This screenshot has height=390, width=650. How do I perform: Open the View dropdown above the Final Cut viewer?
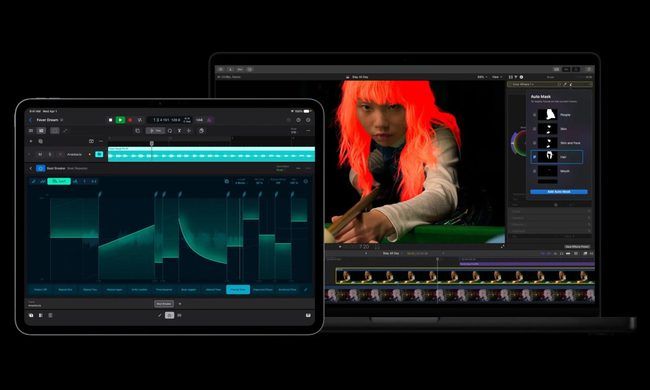497,77
